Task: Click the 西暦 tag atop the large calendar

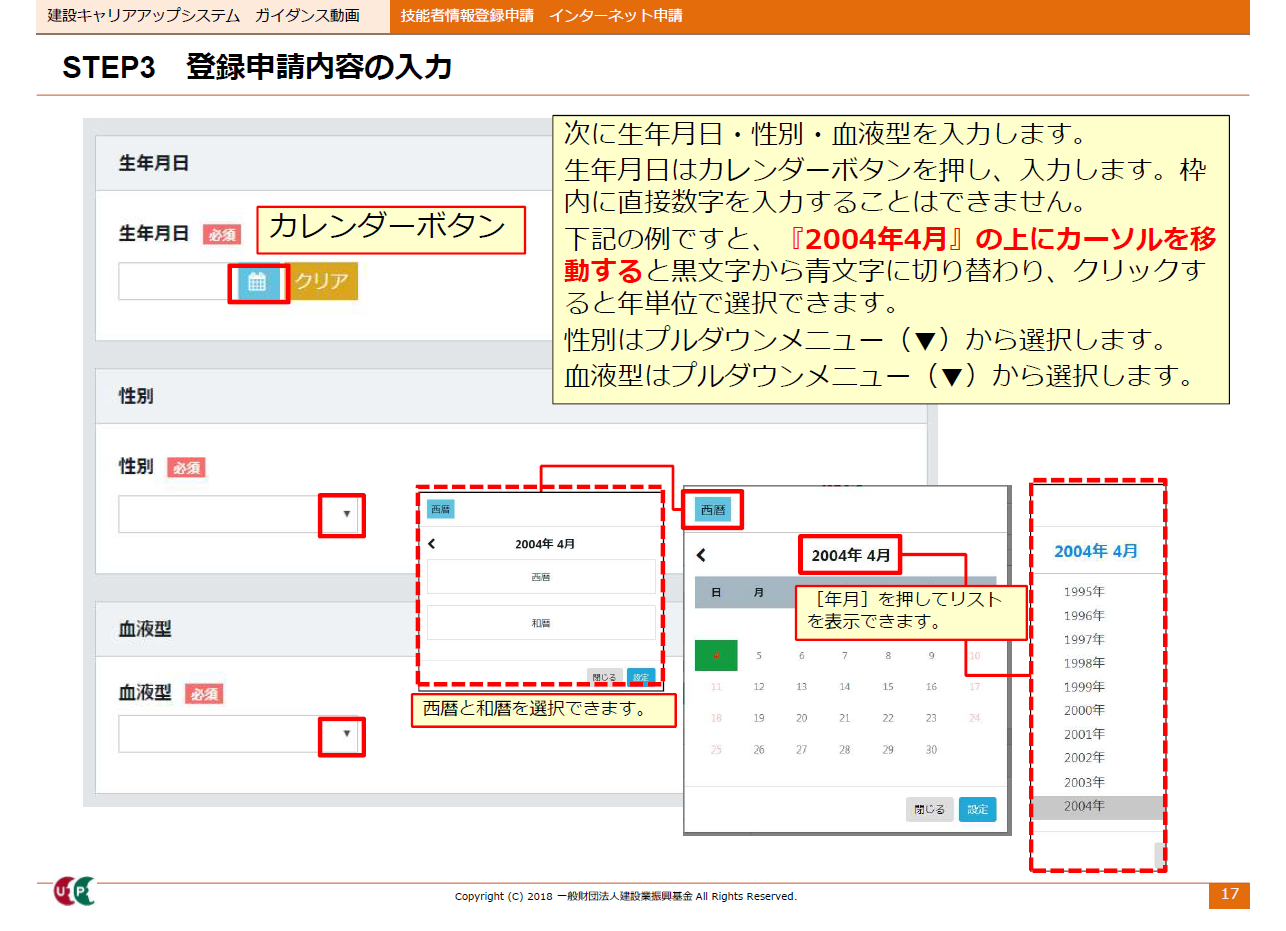Action: [713, 510]
